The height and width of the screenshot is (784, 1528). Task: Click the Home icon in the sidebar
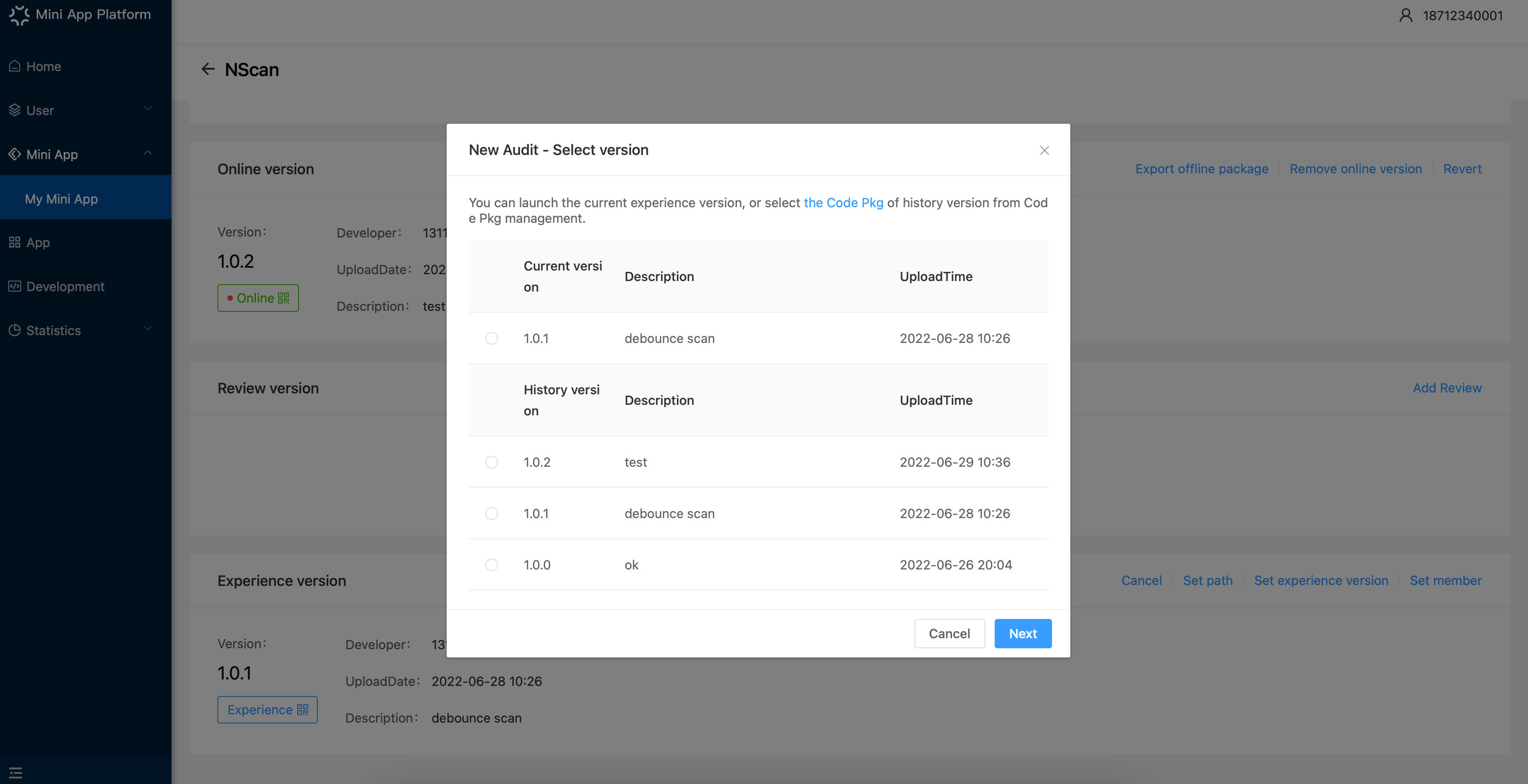(15, 66)
